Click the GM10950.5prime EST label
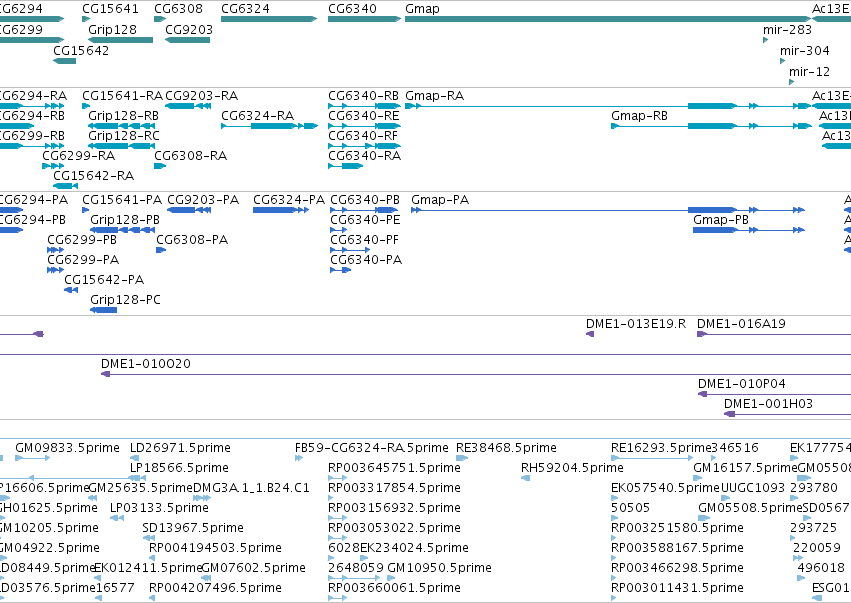The image size is (851, 603). (x=439, y=568)
